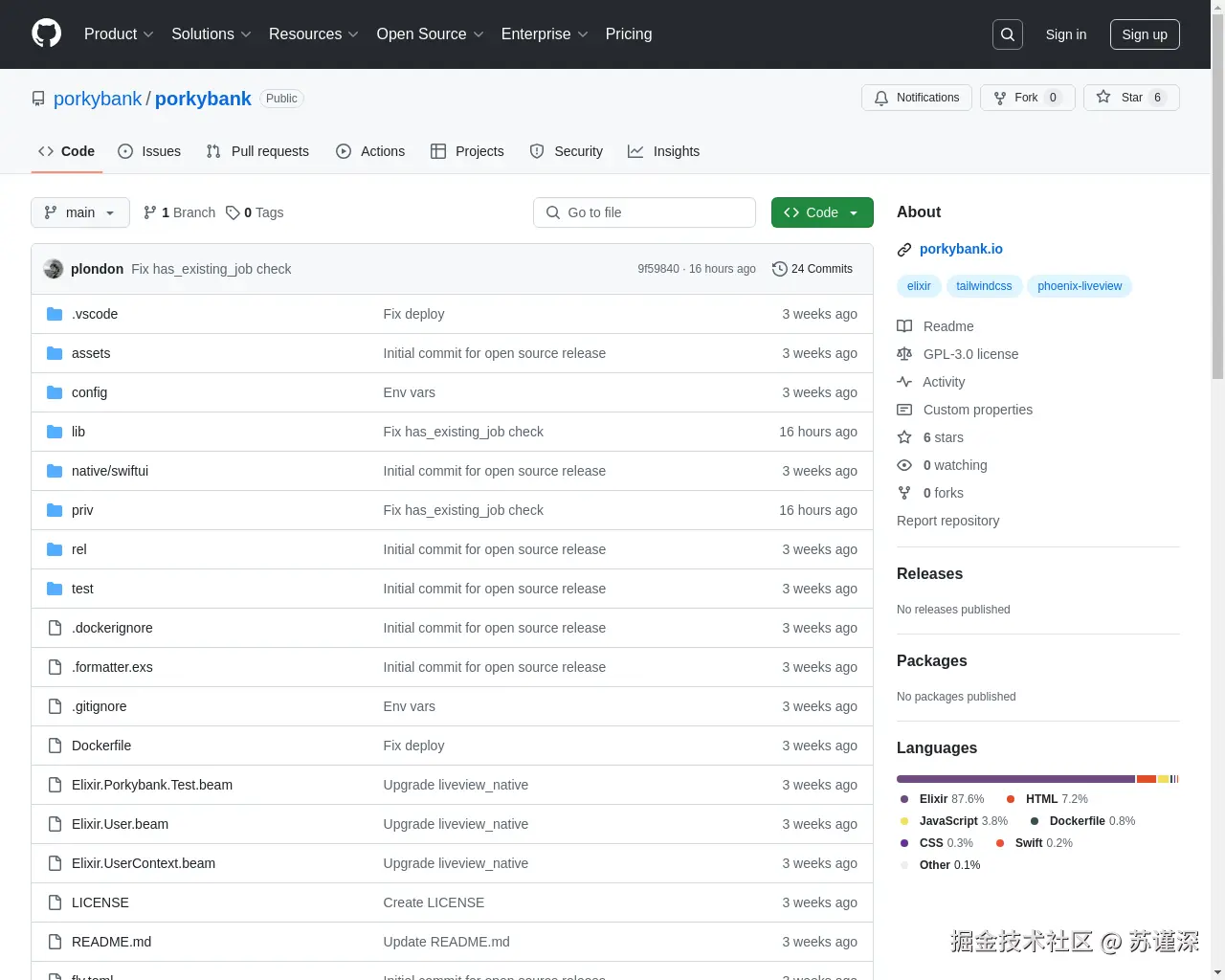Click the .gitignore file icon
1225x980 pixels.
(55, 706)
